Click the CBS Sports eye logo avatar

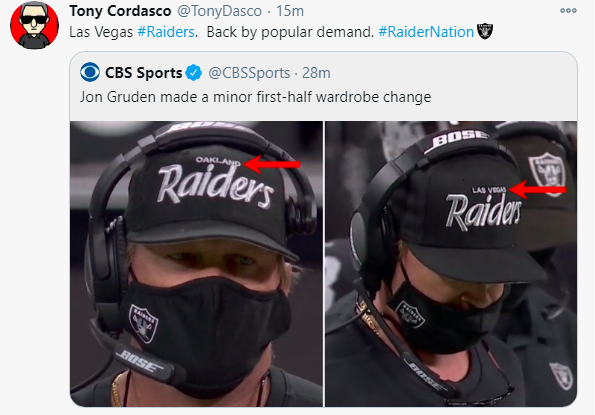click(90, 72)
